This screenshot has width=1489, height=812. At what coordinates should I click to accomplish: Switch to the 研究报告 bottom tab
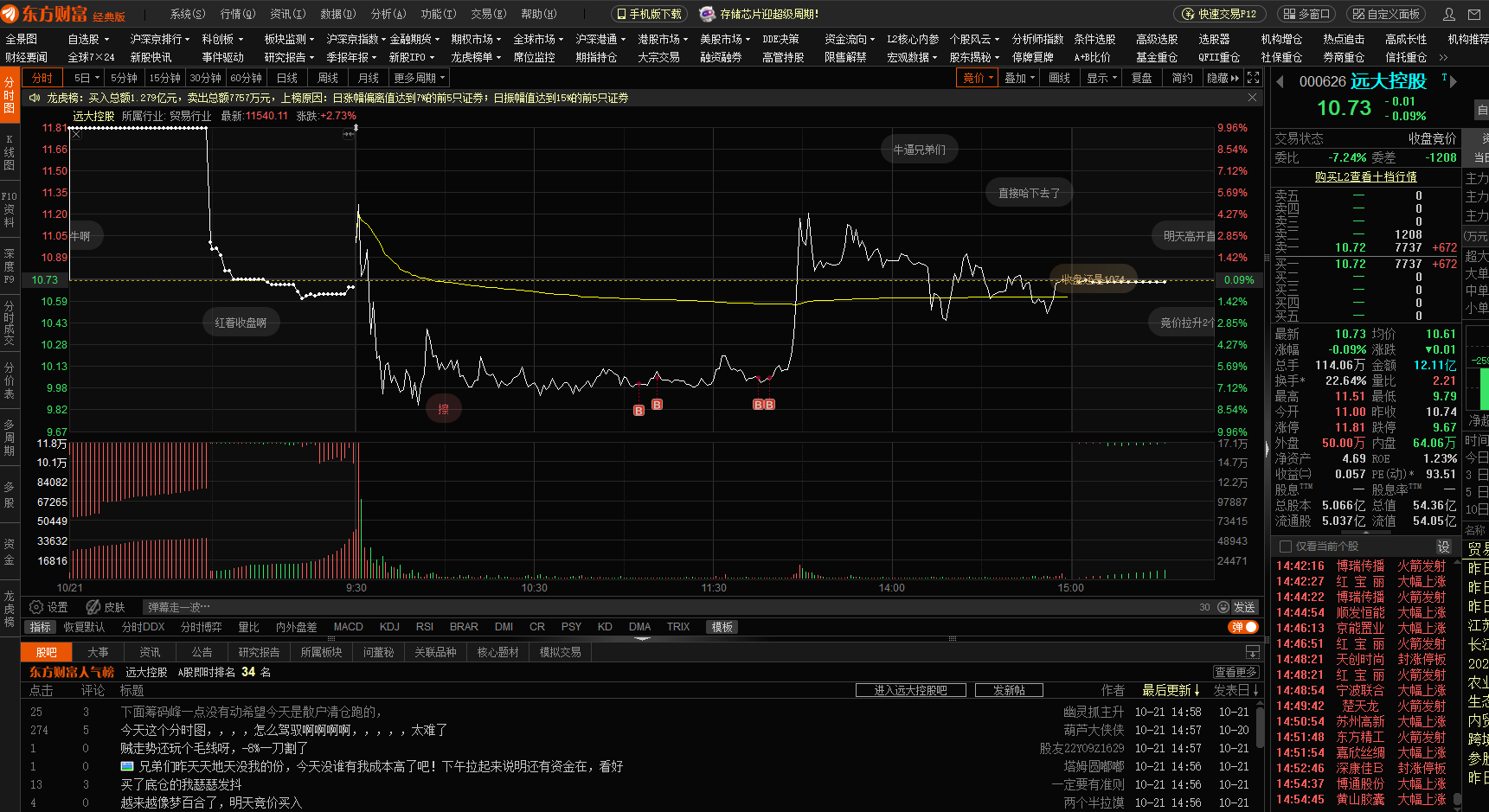click(x=259, y=652)
